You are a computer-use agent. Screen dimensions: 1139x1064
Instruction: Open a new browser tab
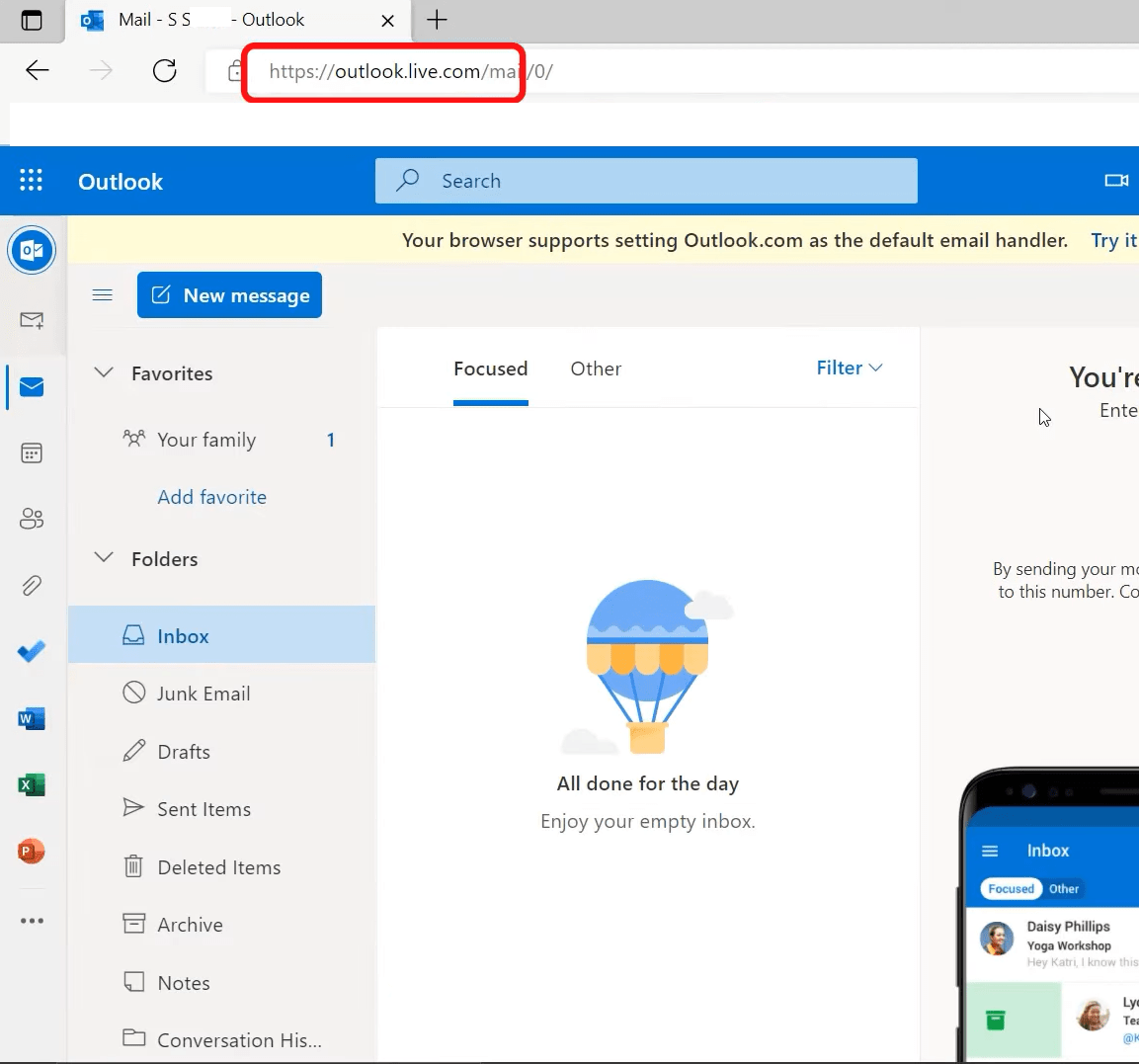pos(437,20)
